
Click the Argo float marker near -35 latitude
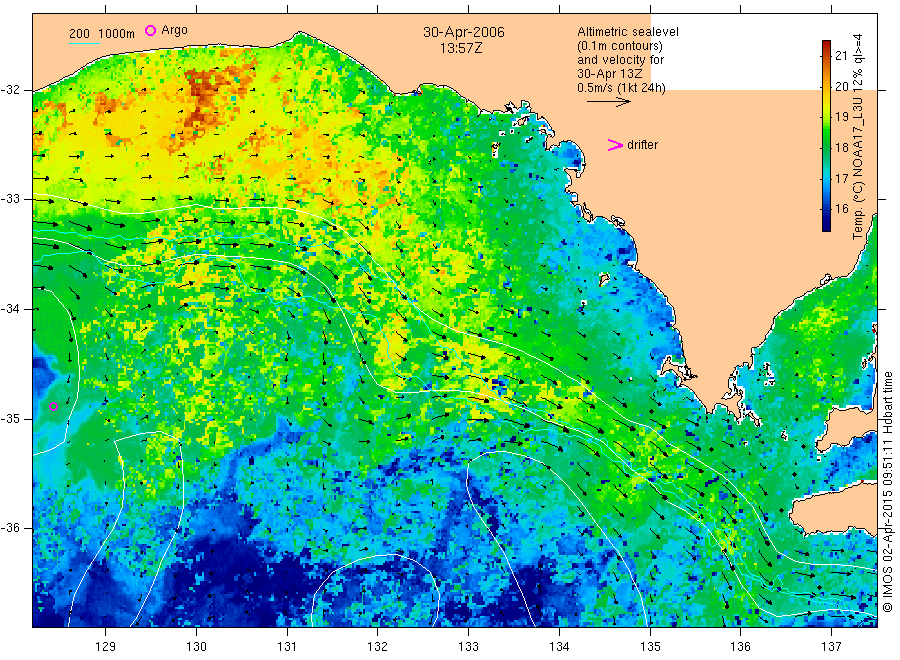(x=53, y=406)
